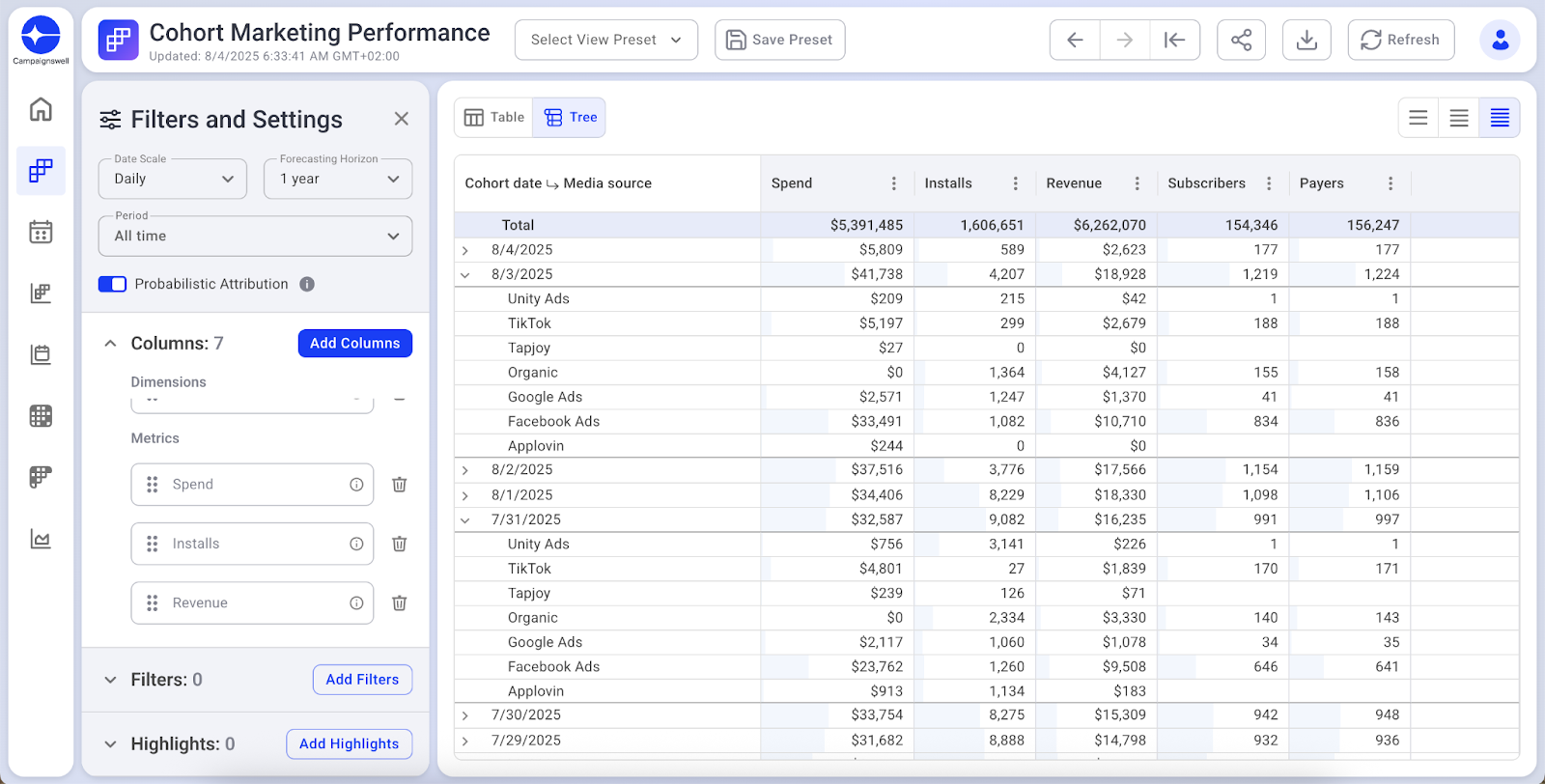Click the Refresh button

1401,40
